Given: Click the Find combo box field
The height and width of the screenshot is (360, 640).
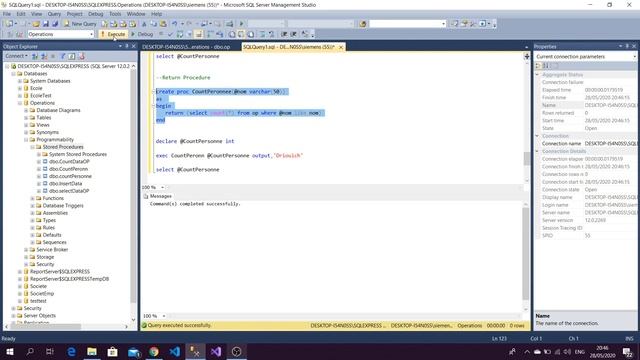Looking at the screenshot, I should (x=407, y=24).
